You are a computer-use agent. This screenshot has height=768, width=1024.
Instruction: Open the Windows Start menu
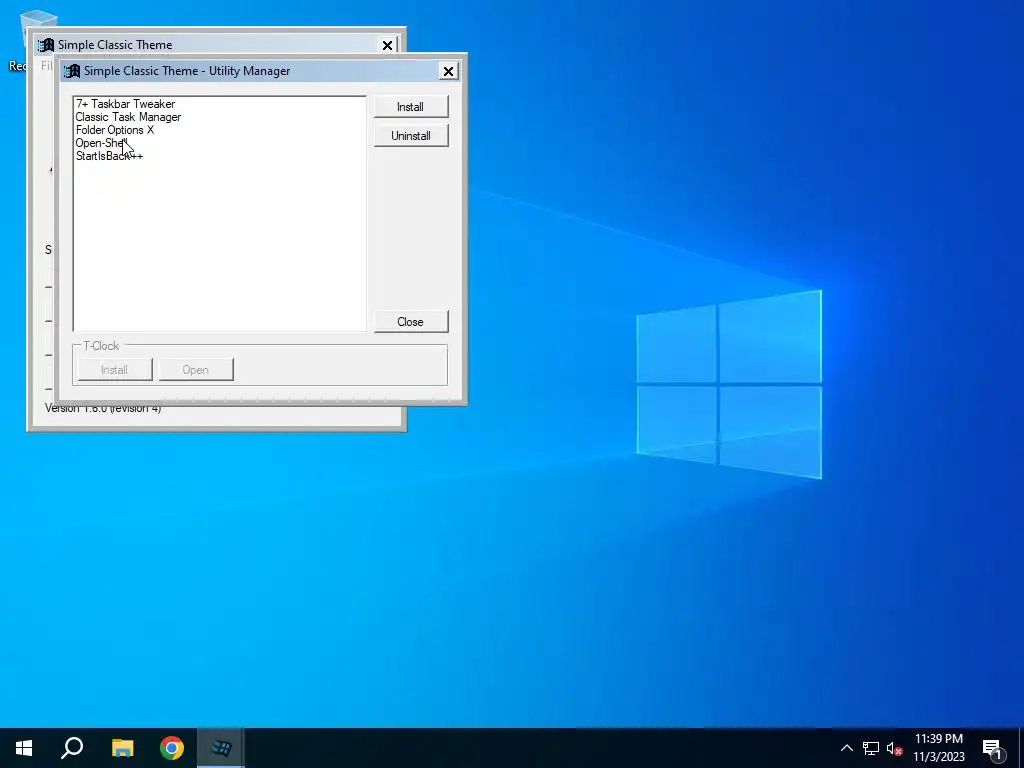(24, 748)
